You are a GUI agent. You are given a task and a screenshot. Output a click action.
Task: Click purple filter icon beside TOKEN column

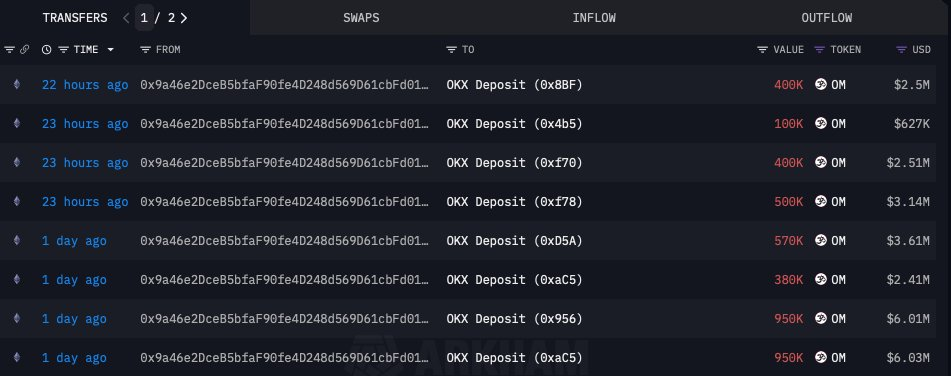820,50
